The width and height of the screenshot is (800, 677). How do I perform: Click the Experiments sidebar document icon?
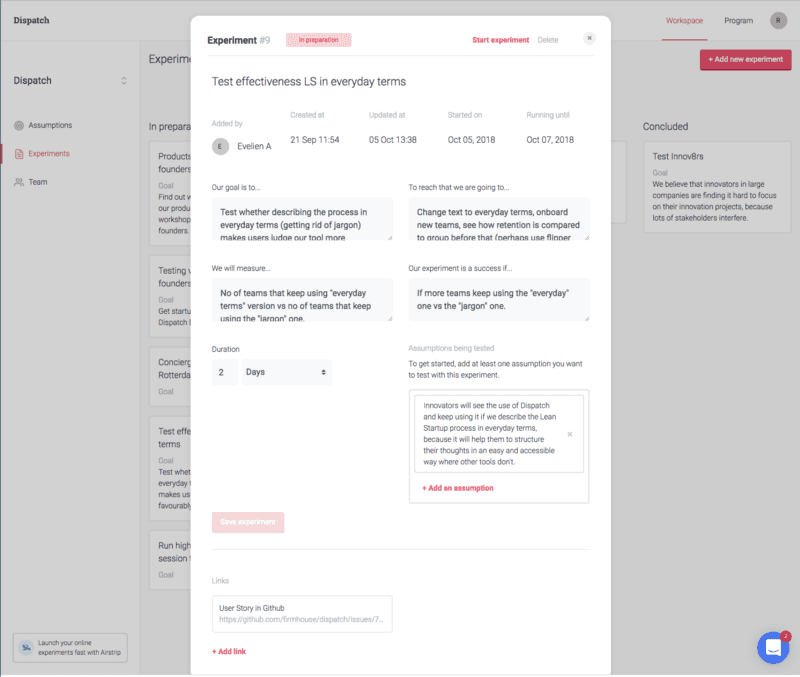pos(19,154)
